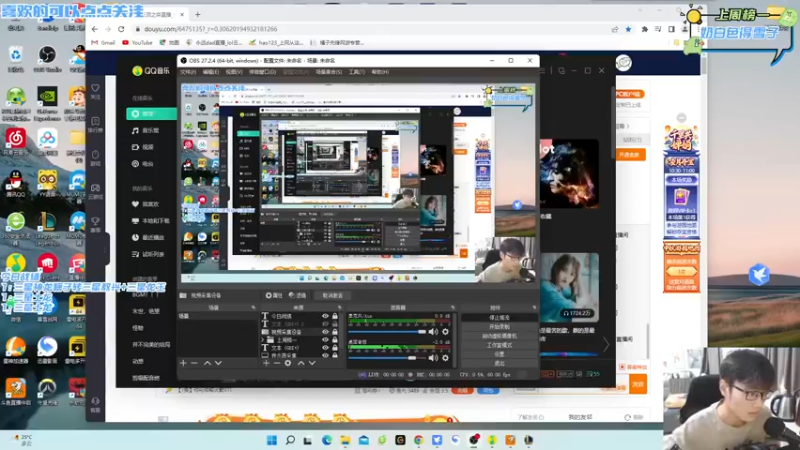800x450 pixels.
Task: Remove selected scene with minus icon
Action: 194,363
